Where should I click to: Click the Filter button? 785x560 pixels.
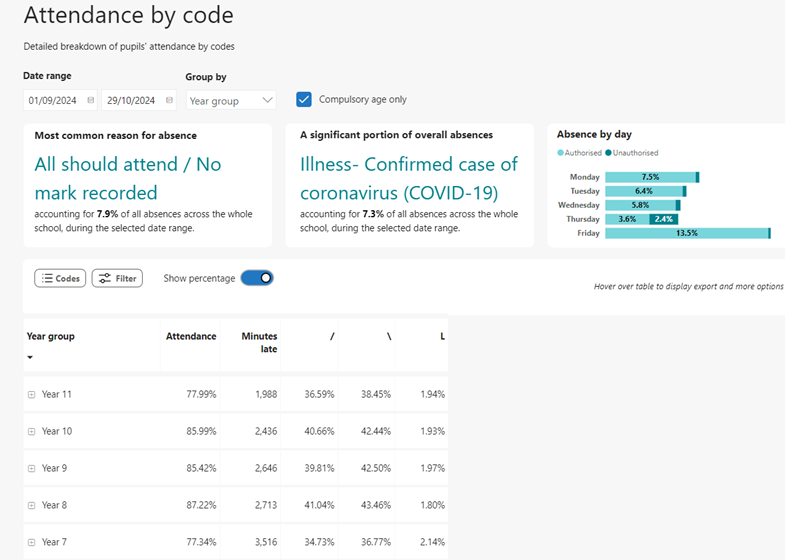click(117, 278)
